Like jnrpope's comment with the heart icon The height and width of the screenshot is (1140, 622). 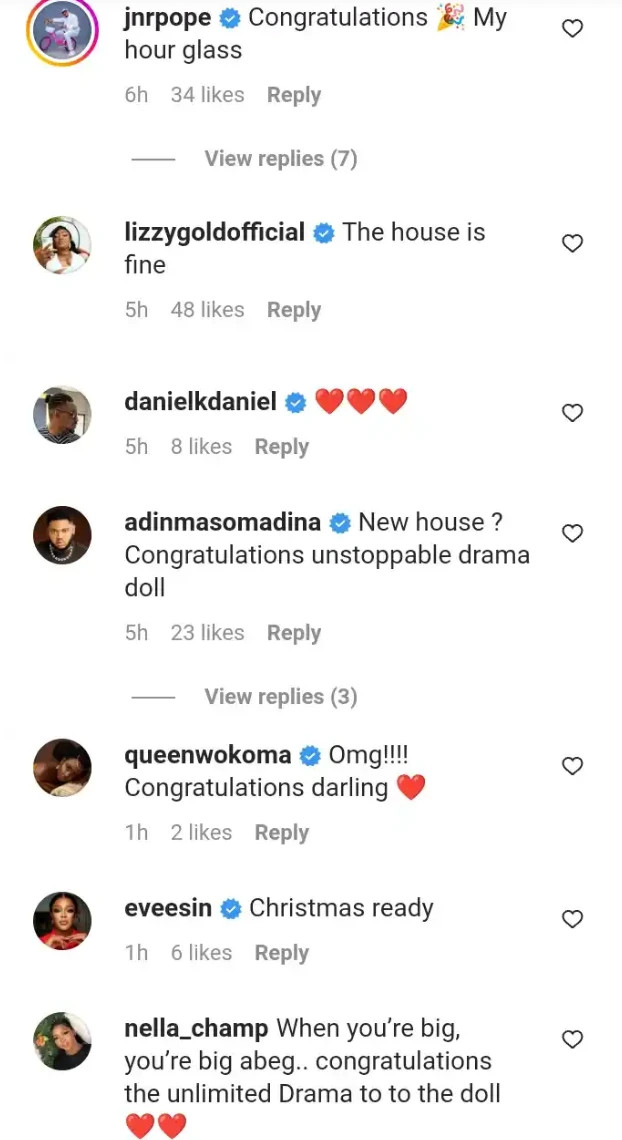tap(573, 28)
